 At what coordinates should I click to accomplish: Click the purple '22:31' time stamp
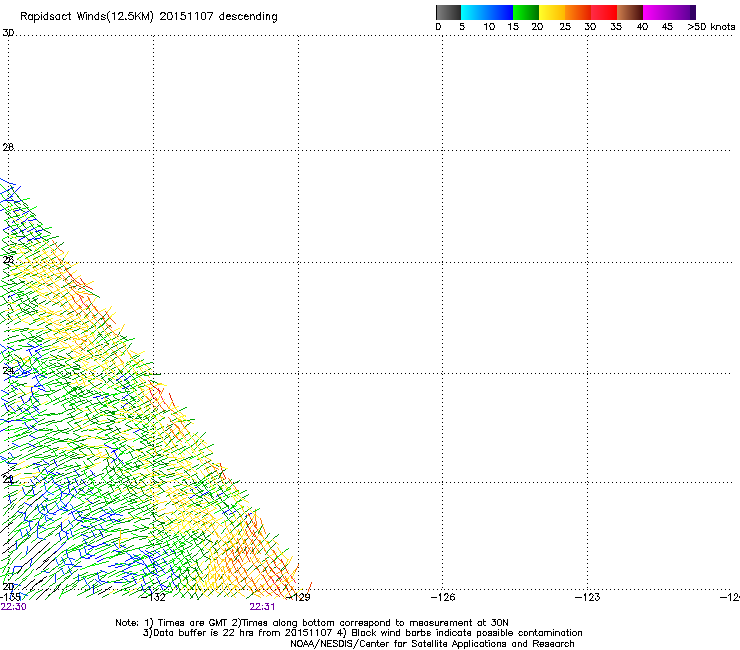coord(262,607)
